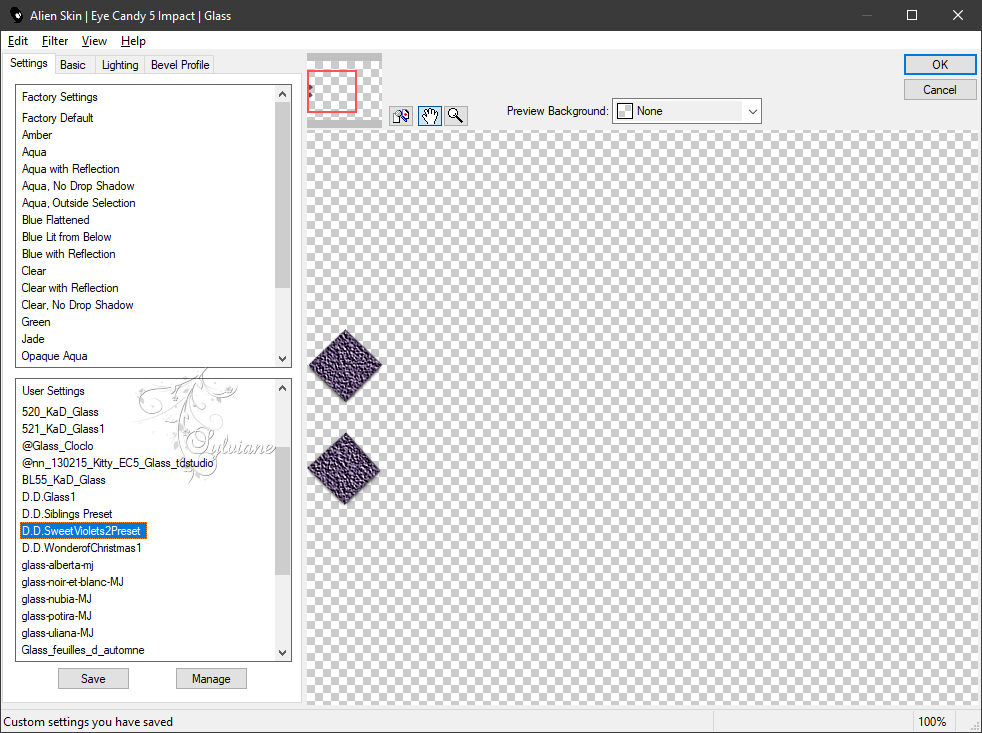Open the Help menu

133,41
